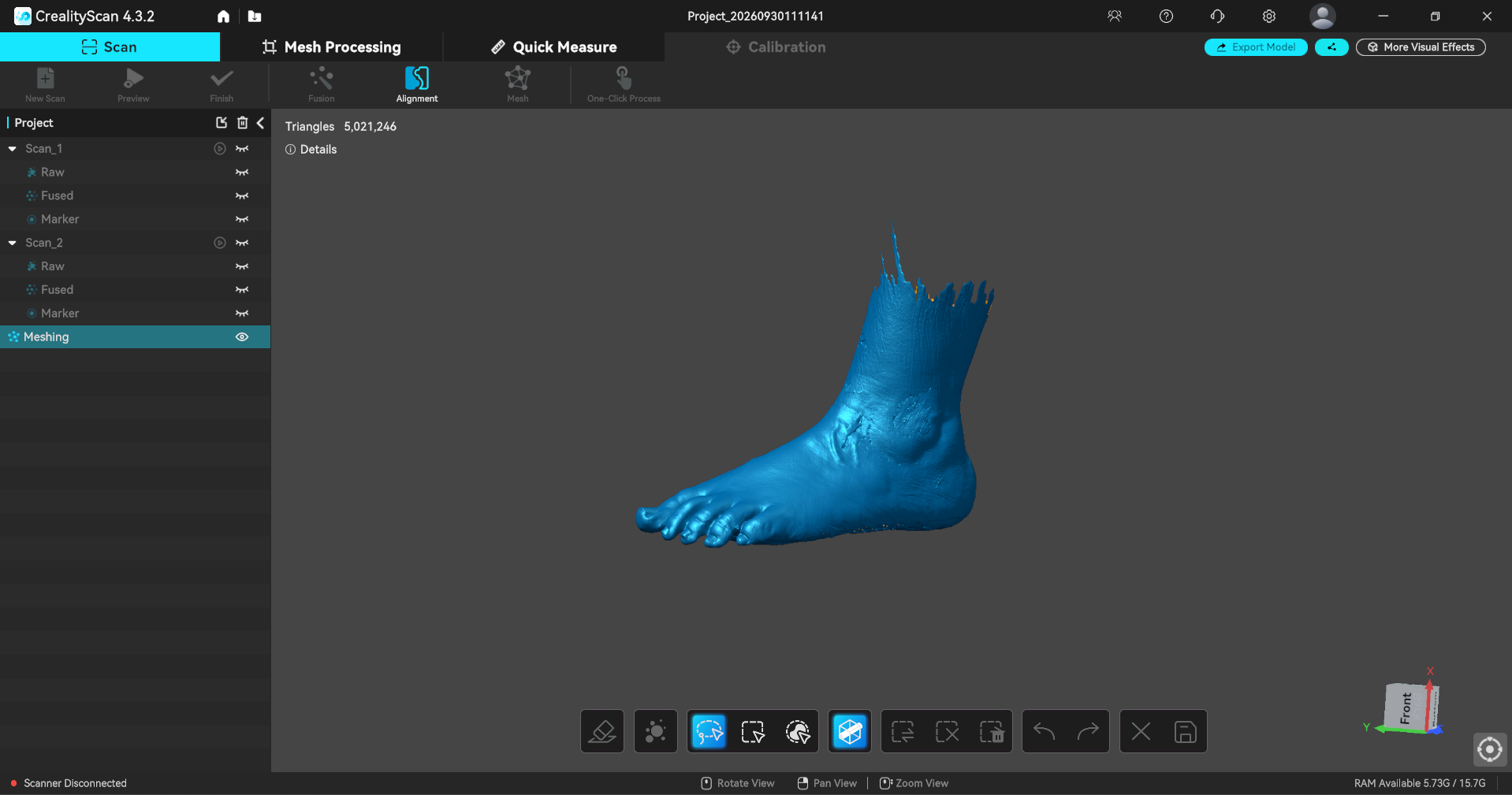The image size is (1512, 795).
Task: Toggle visibility of Scan_1 Raw
Action: (x=242, y=172)
